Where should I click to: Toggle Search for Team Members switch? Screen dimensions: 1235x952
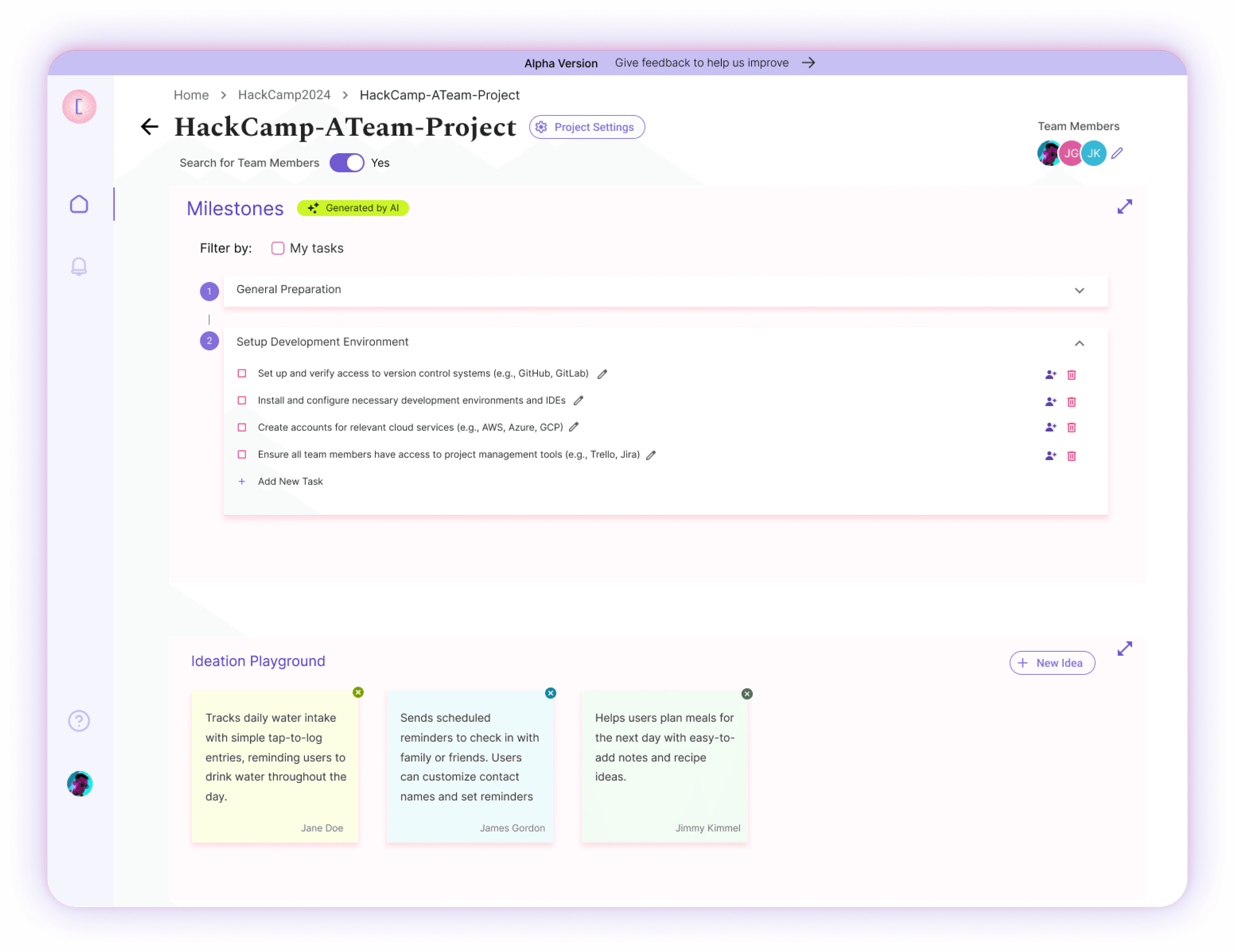[x=347, y=163]
